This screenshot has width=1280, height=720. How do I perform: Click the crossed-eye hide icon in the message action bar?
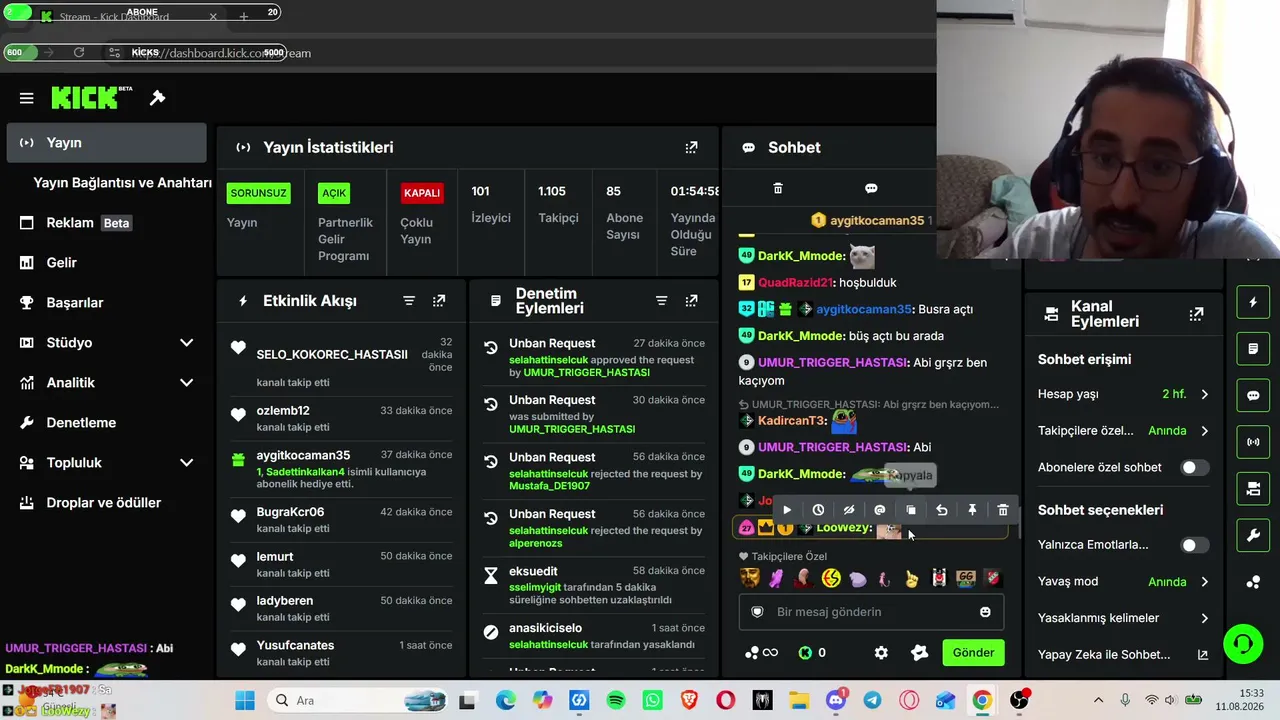(x=849, y=510)
